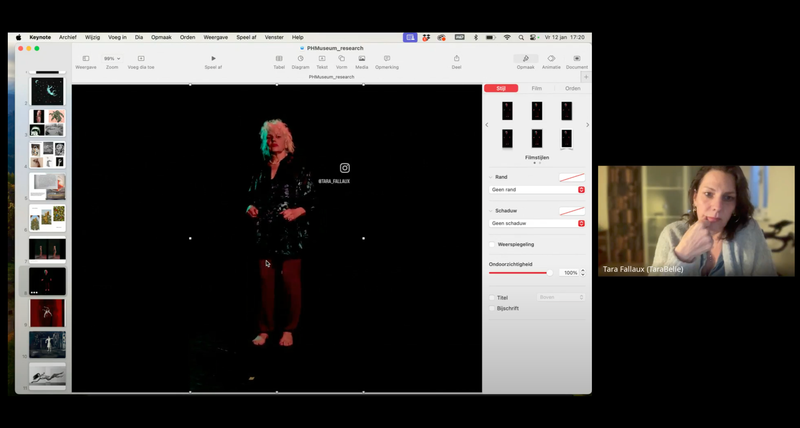Switch to the Orden tab
Screen dimensions: 800x428
point(572,88)
